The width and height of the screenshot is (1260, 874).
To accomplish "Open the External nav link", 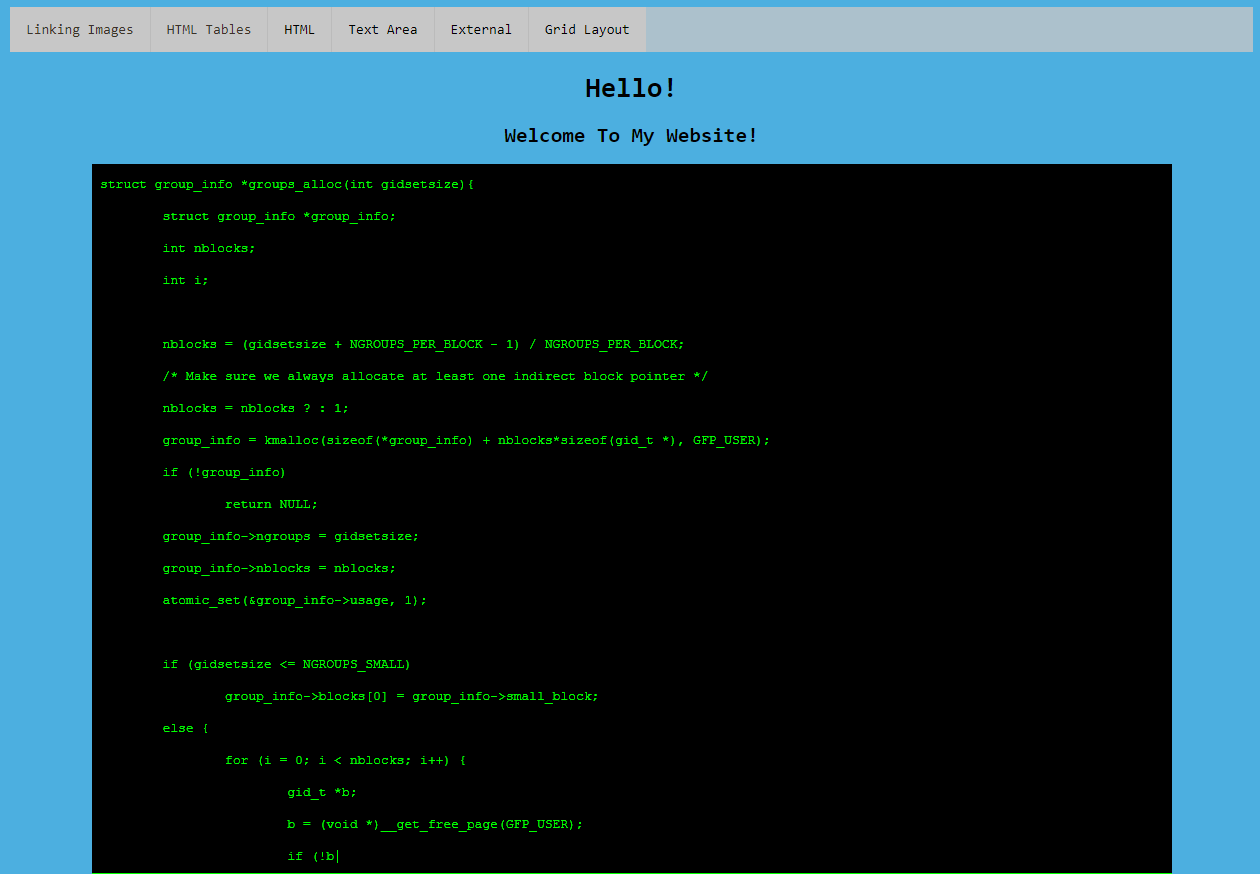I will click(481, 30).
